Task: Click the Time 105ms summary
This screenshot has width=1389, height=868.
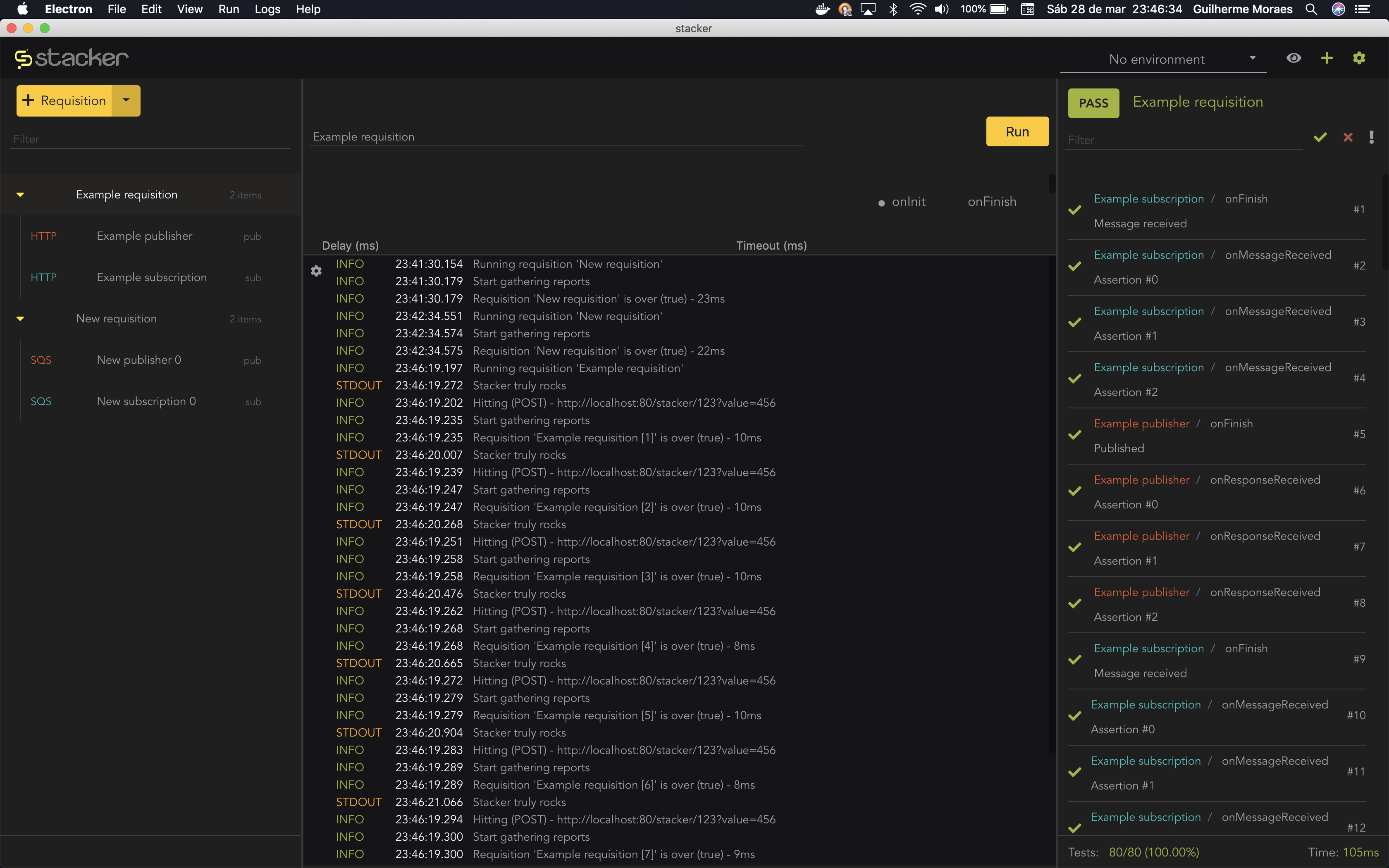Action: click(1343, 852)
